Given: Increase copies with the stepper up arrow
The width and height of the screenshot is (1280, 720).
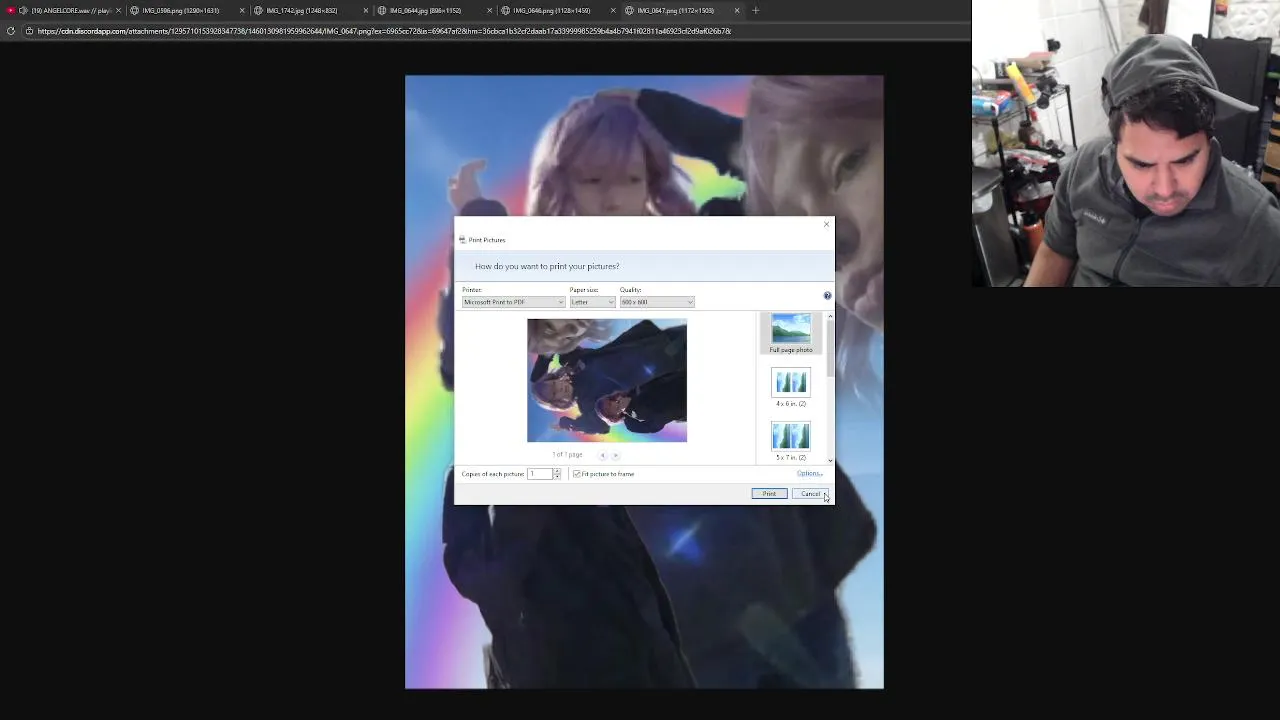Looking at the screenshot, I should 557,472.
